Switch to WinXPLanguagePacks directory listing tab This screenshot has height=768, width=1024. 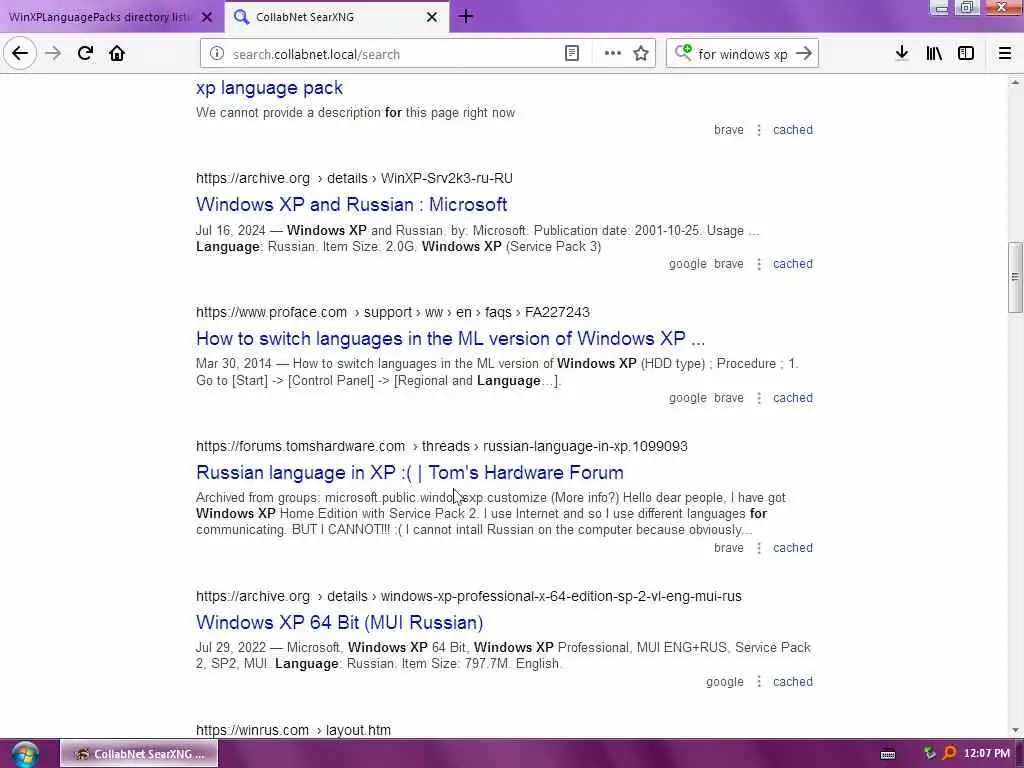100,17
